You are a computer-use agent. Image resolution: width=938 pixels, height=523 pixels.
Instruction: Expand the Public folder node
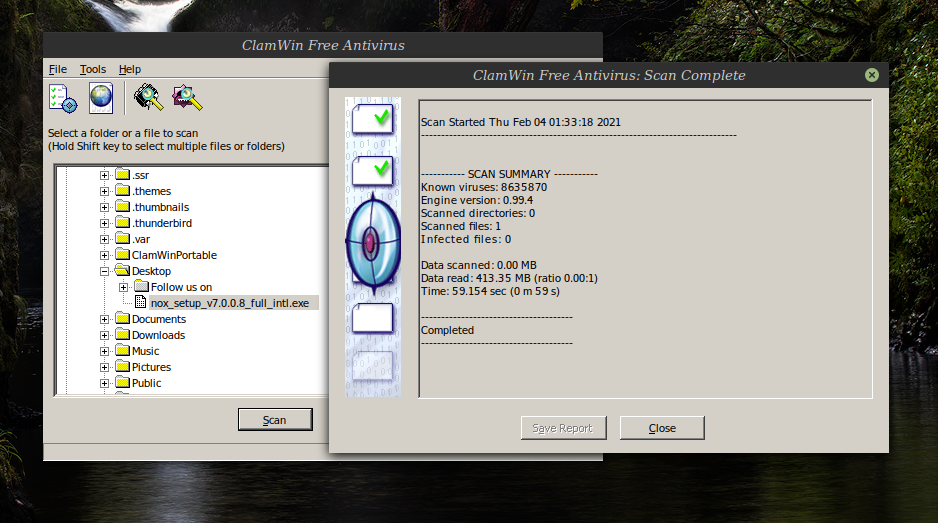104,383
